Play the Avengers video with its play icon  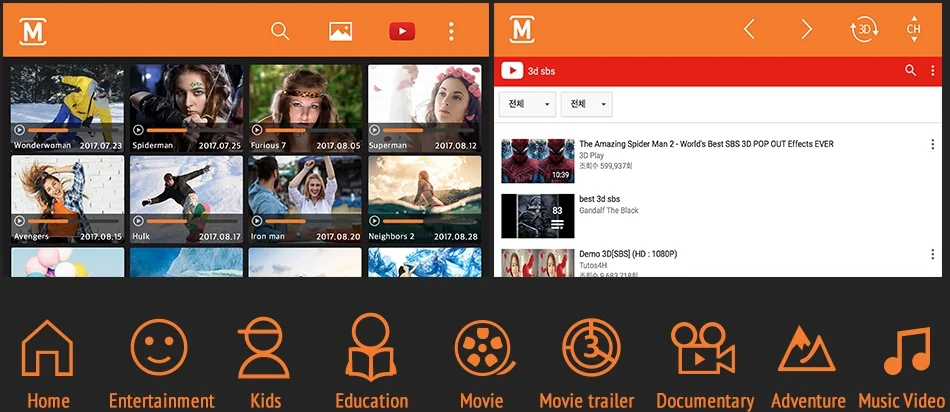[x=19, y=221]
